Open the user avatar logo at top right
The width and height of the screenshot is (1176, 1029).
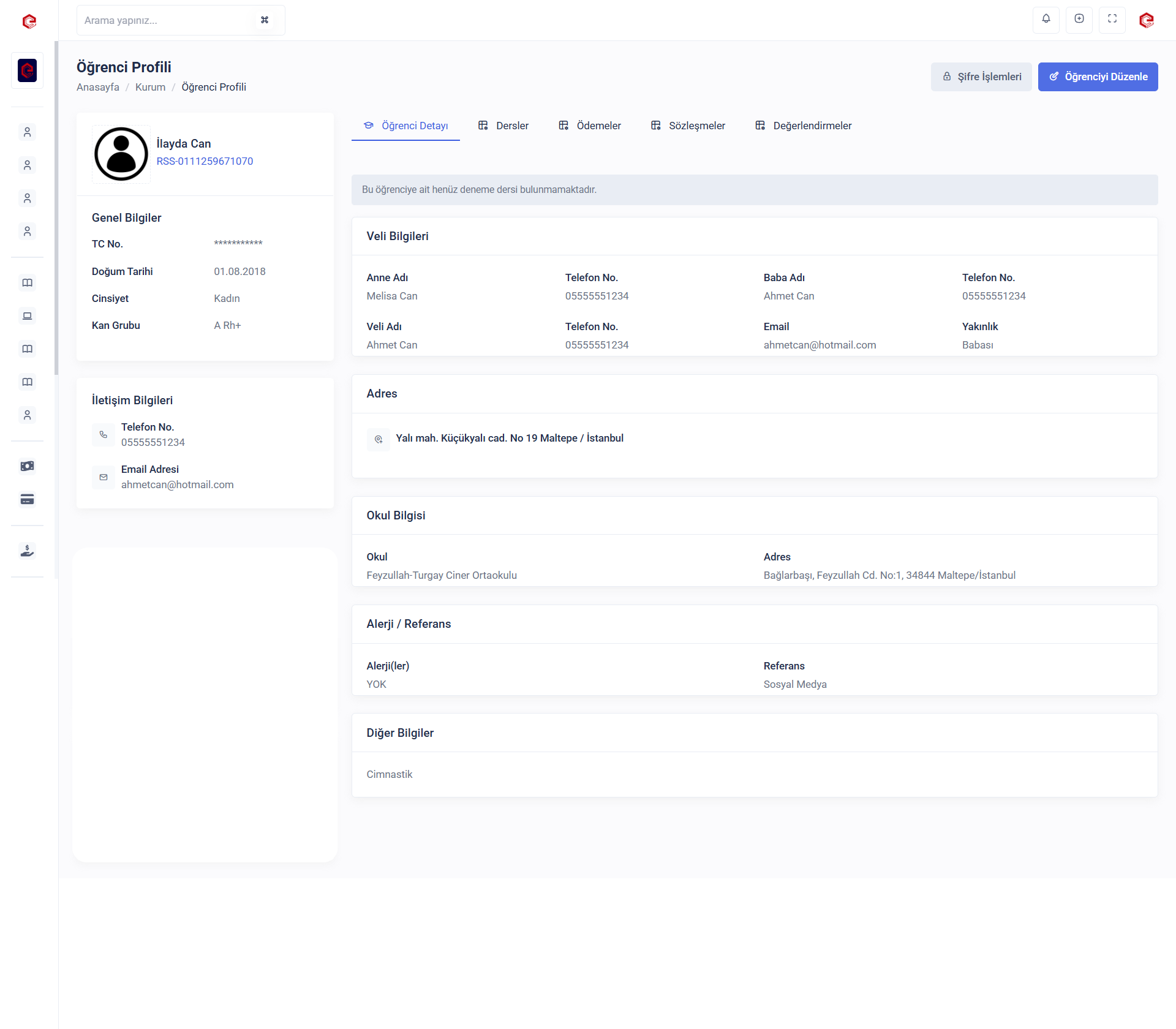point(1147,20)
